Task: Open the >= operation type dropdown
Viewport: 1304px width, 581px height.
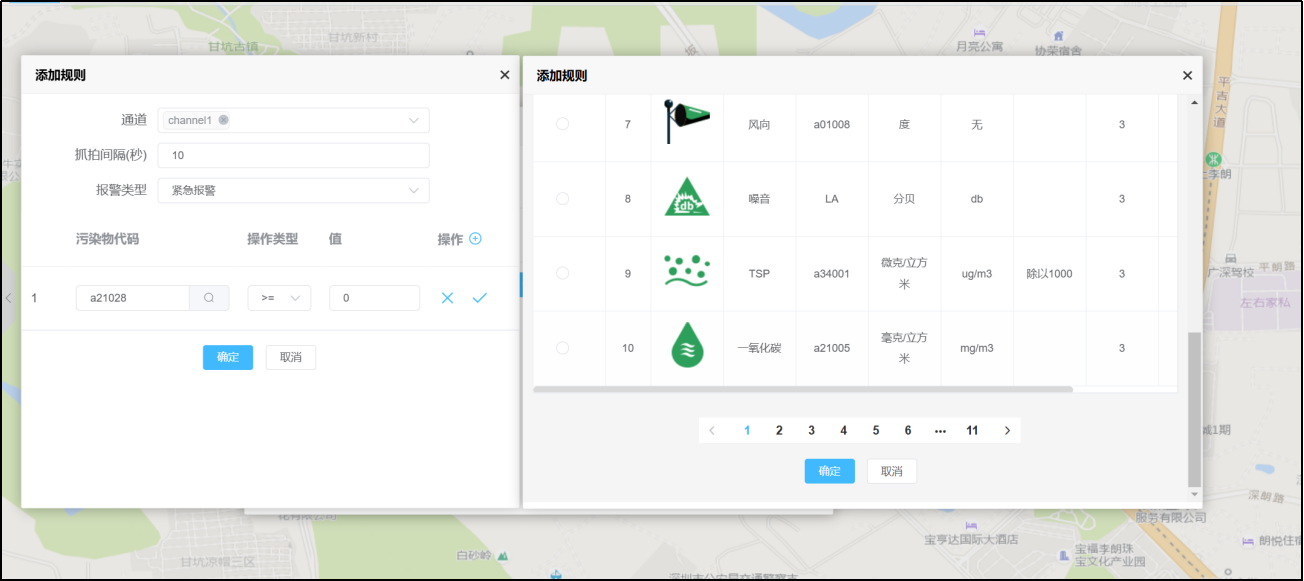Action: click(x=279, y=298)
